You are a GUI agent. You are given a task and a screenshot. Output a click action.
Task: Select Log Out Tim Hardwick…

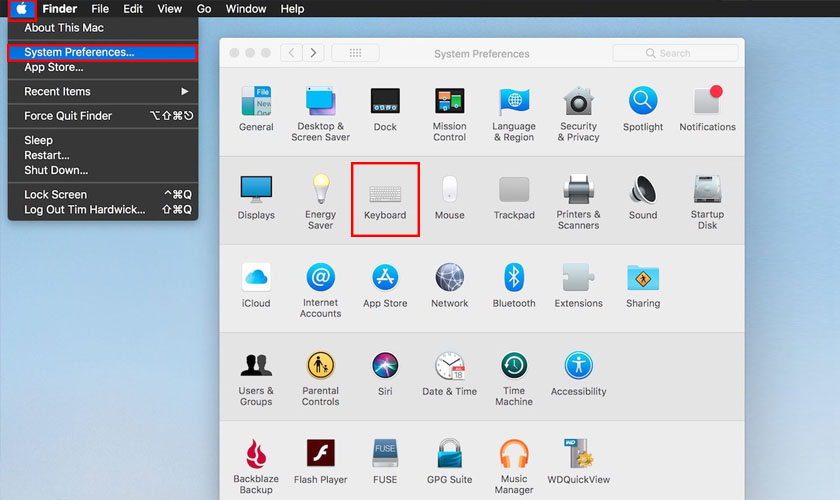click(103, 210)
